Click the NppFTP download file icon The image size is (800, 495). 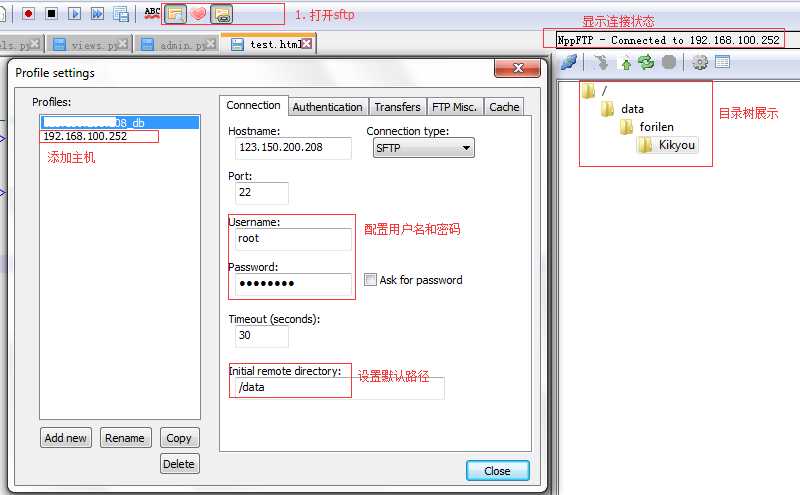(602, 62)
